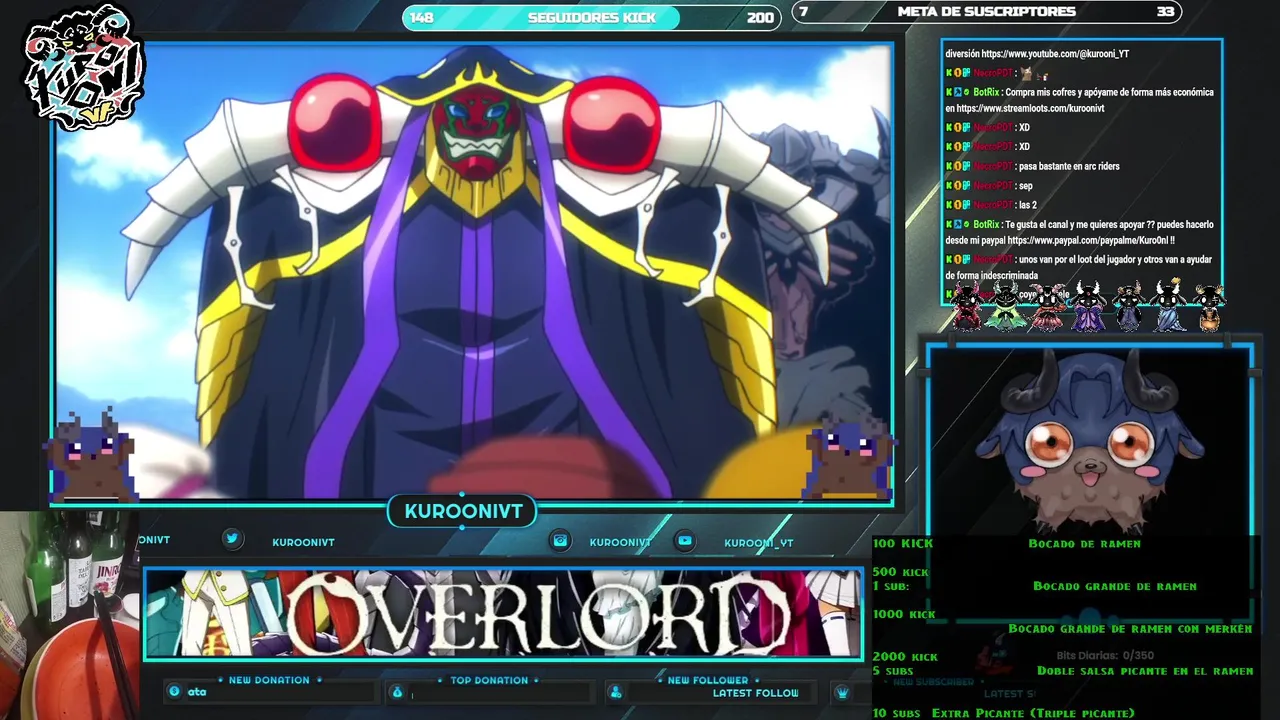Click the Twitter bird icon
The height and width of the screenshot is (720, 1280).
[232, 539]
